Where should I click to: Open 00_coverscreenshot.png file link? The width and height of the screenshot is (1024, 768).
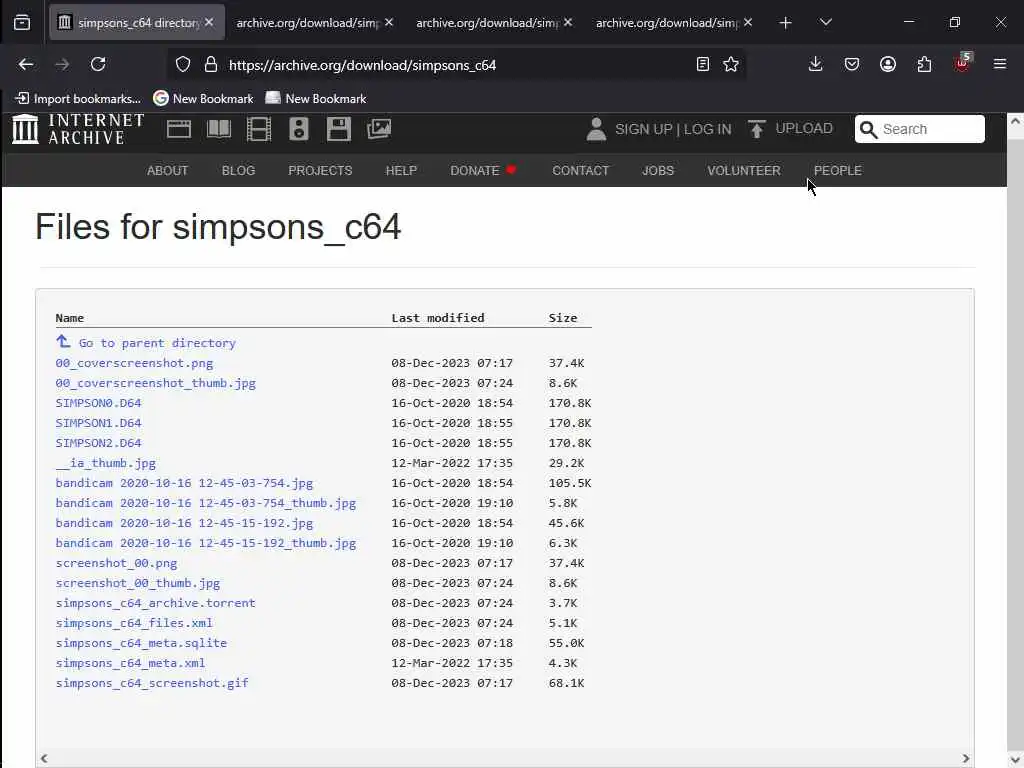coord(134,363)
